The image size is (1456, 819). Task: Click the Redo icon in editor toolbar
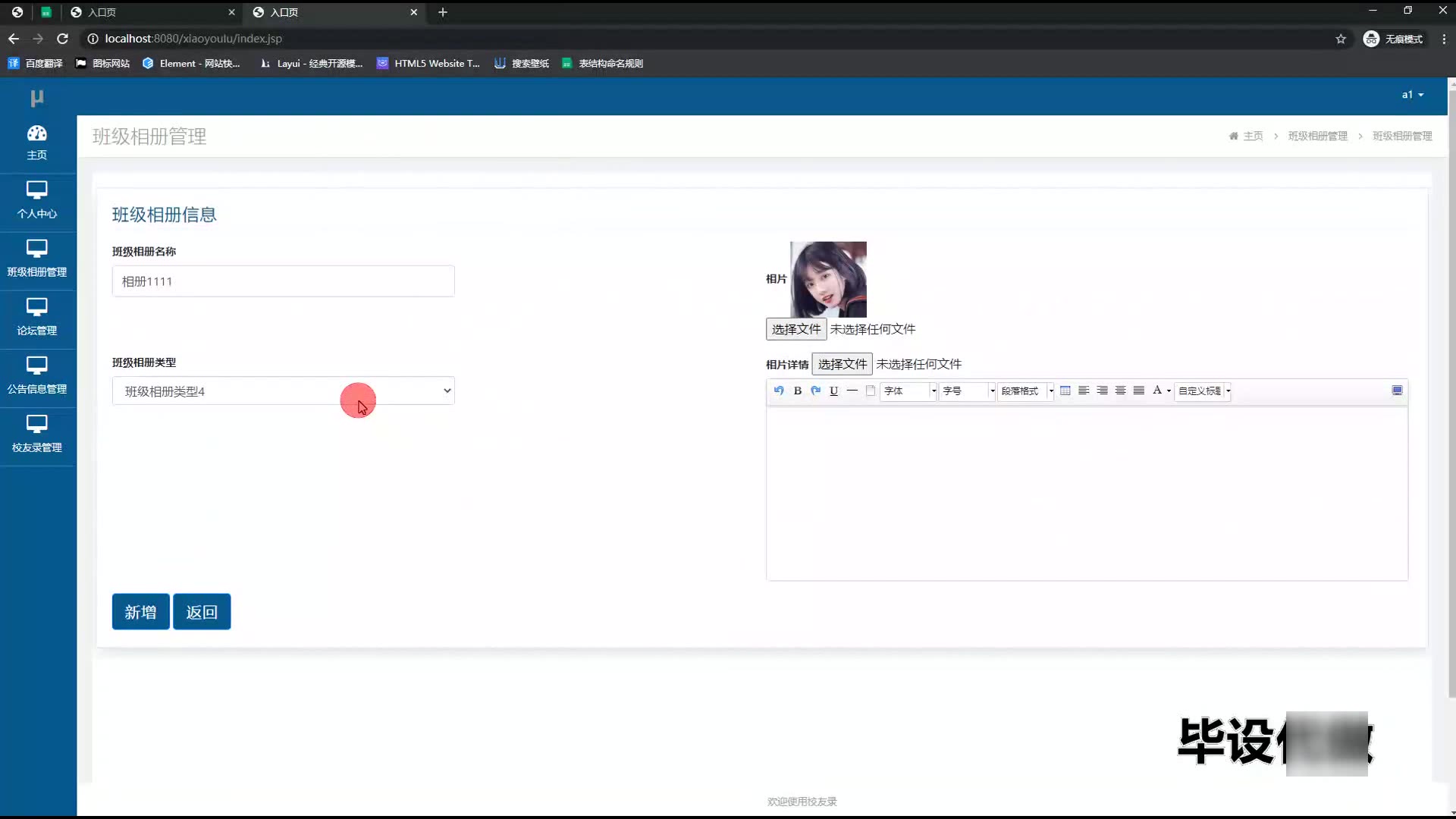(815, 391)
